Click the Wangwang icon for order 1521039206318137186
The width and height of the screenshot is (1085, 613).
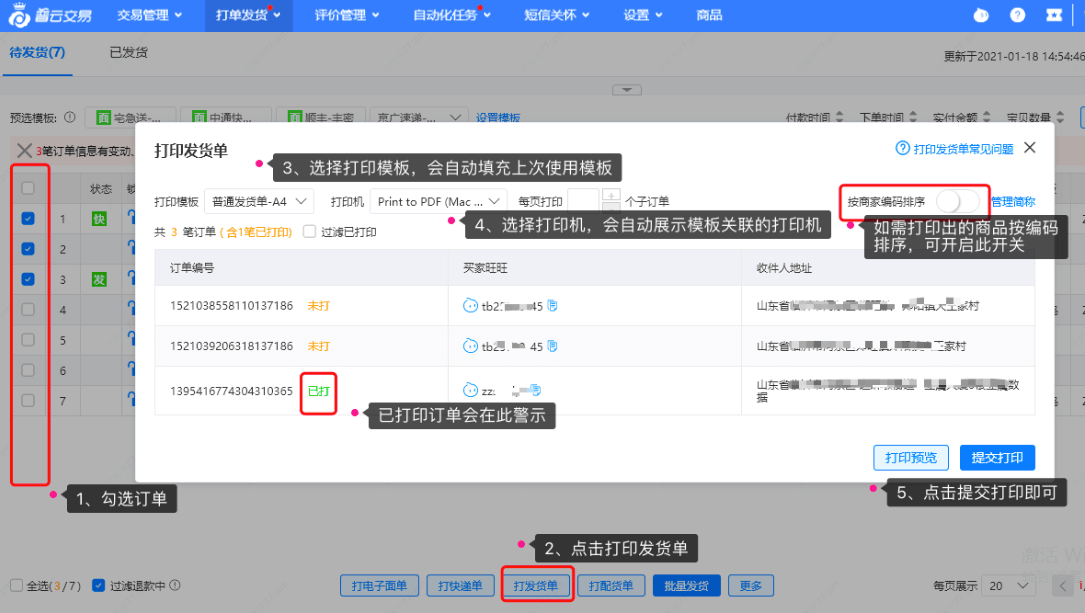[470, 345]
